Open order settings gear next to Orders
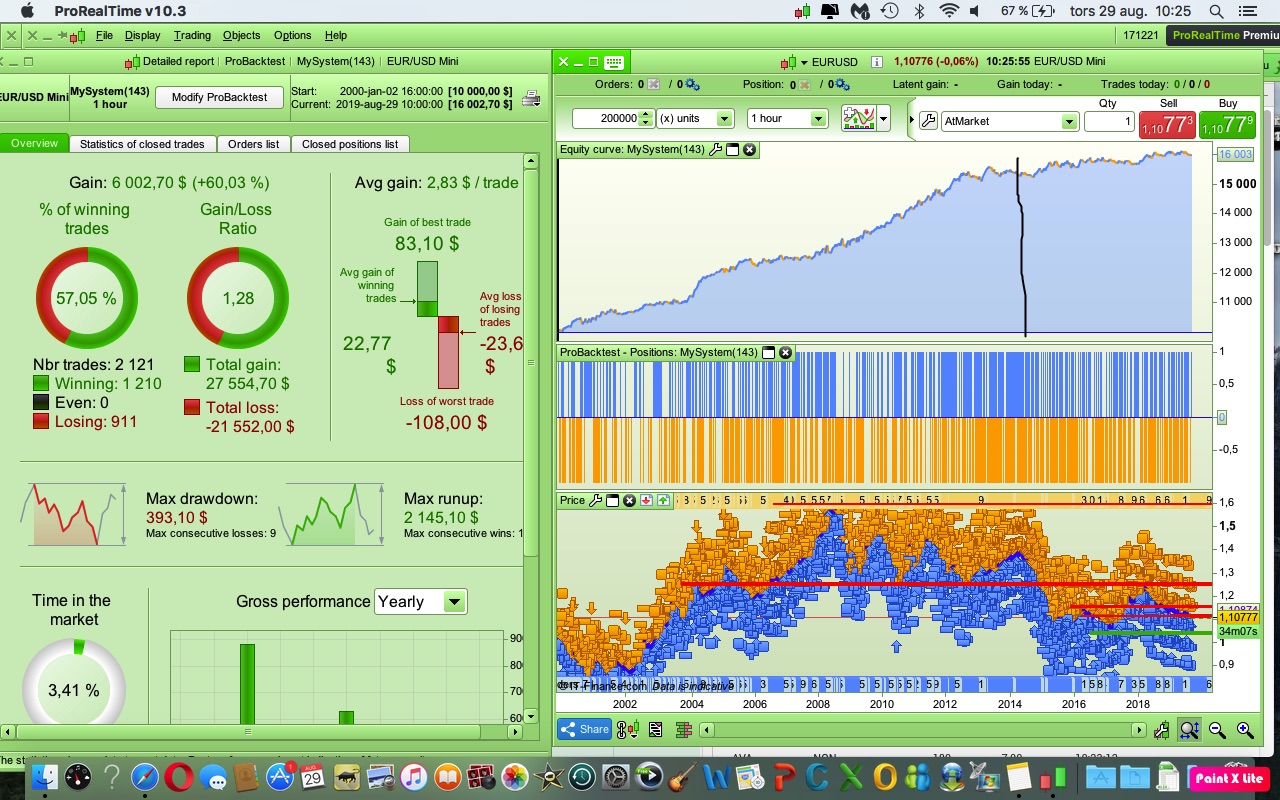This screenshot has height=800, width=1280. [x=692, y=85]
